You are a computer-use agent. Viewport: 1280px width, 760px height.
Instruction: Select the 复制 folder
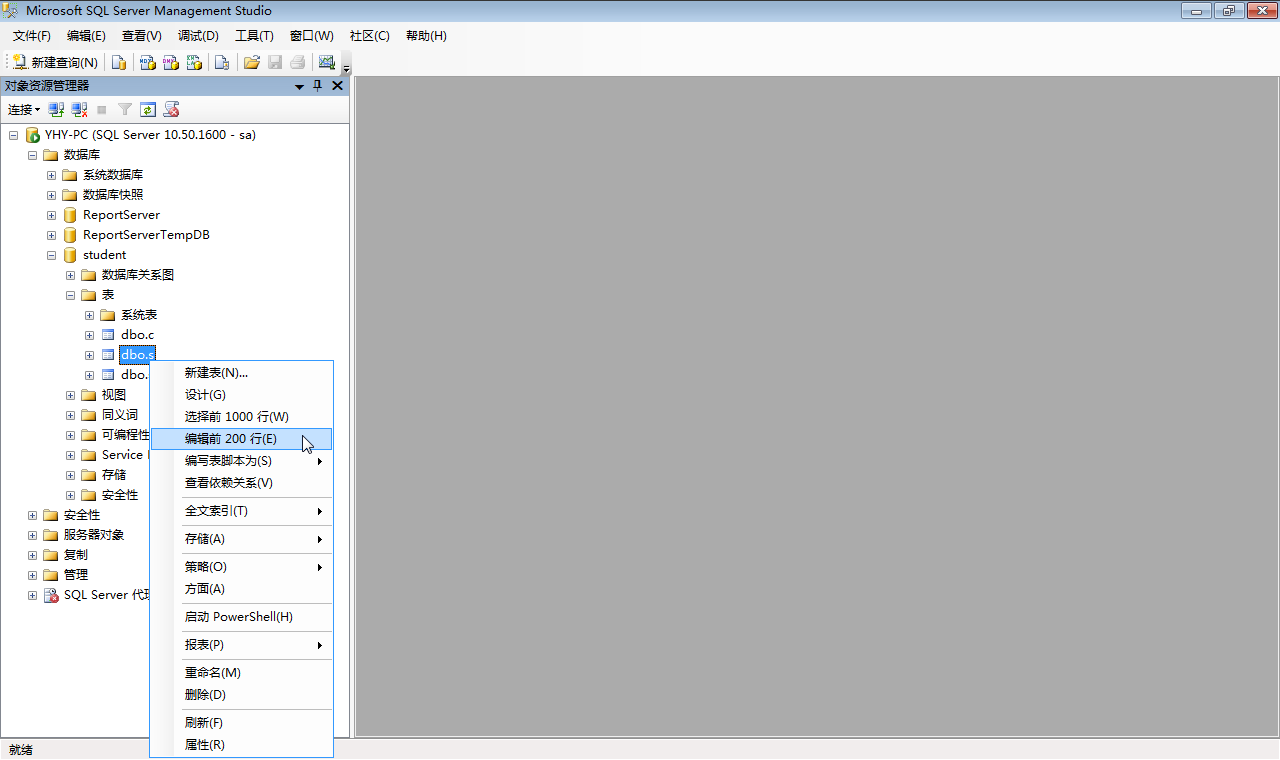[x=75, y=555]
